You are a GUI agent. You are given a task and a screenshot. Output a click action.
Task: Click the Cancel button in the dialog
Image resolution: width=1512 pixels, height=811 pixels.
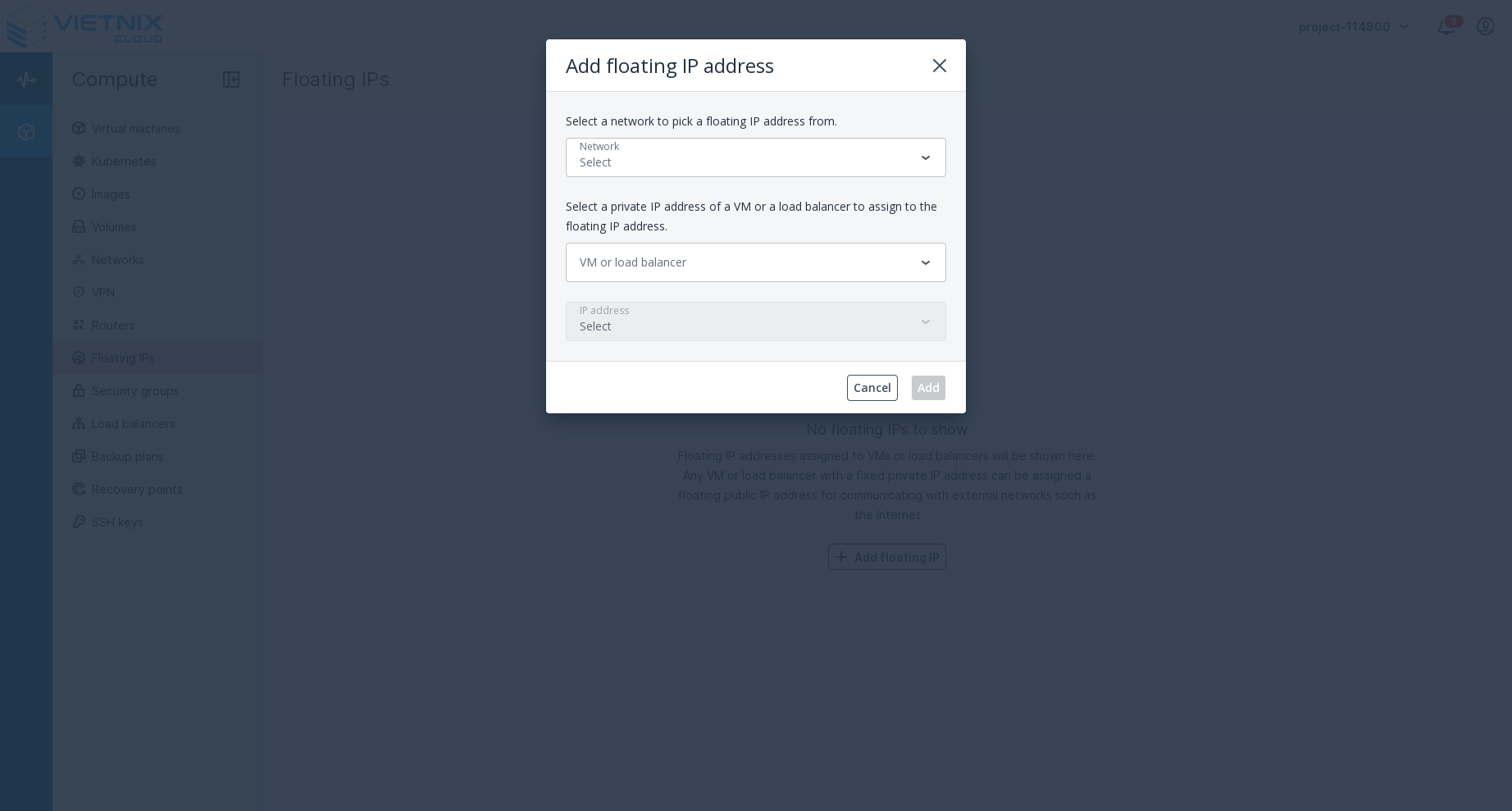872,388
